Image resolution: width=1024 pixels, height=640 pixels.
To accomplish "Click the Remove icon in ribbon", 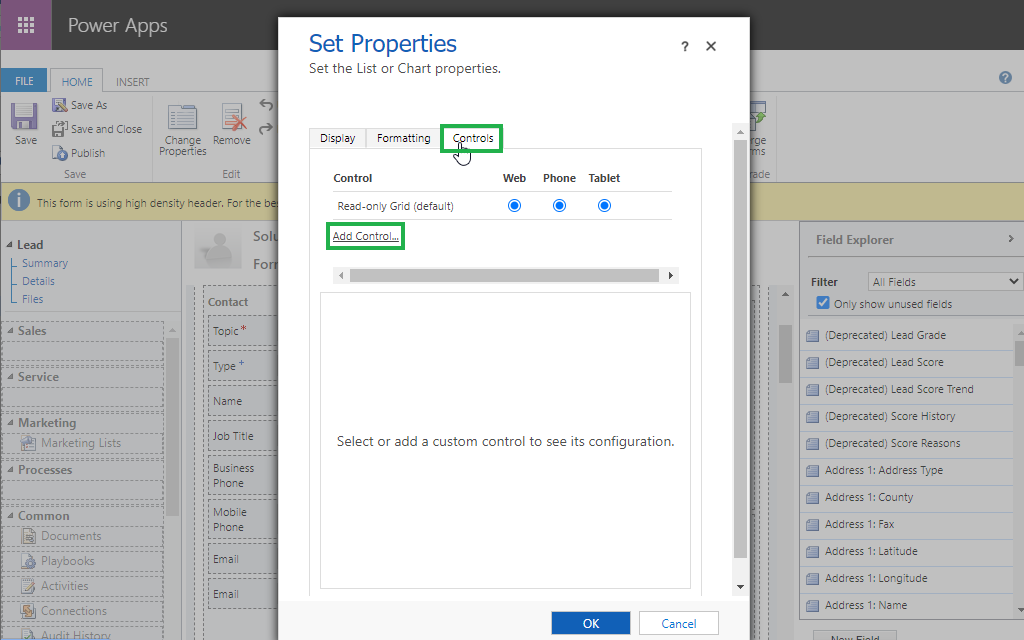I will pos(233,120).
